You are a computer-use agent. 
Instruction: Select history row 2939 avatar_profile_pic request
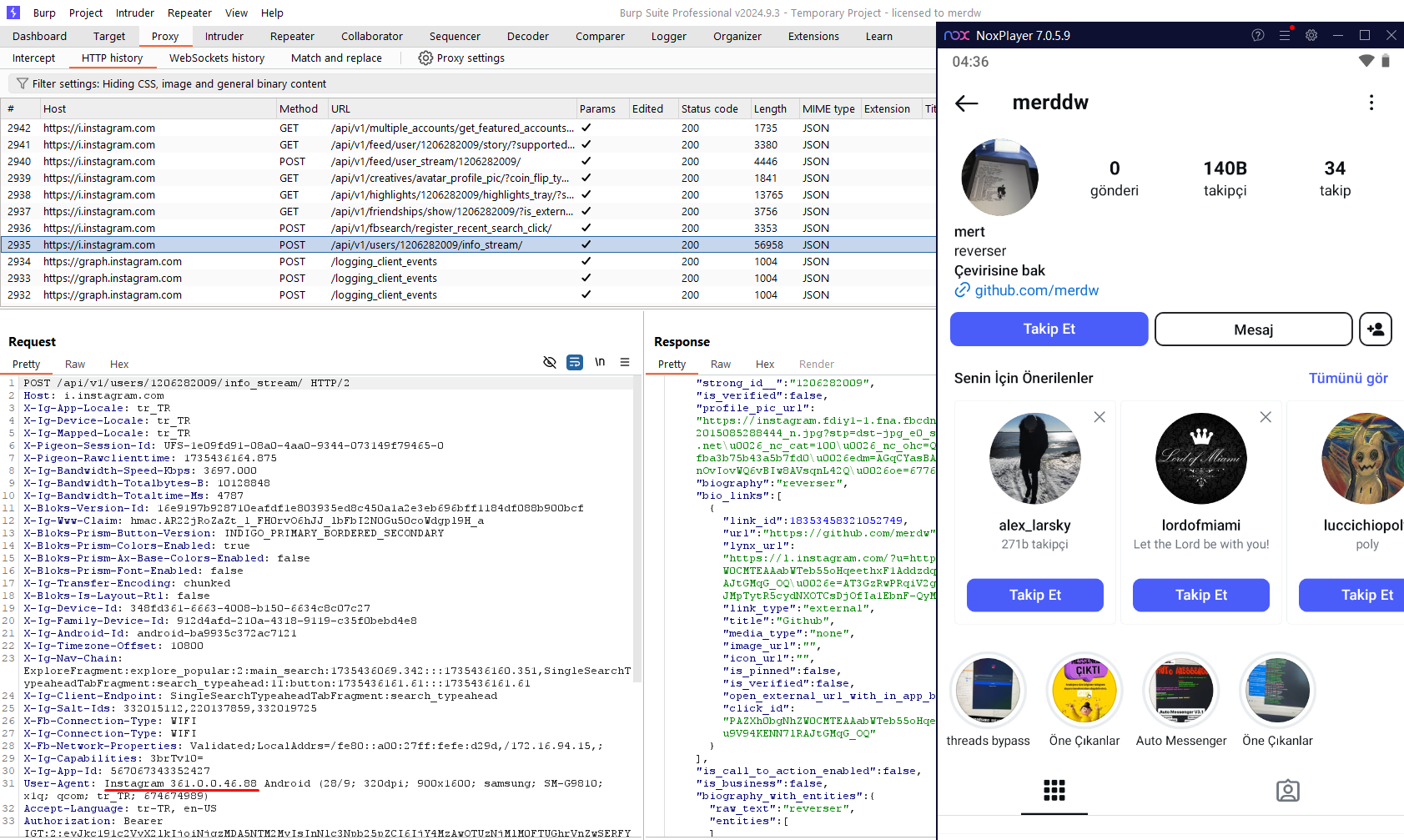[468, 178]
